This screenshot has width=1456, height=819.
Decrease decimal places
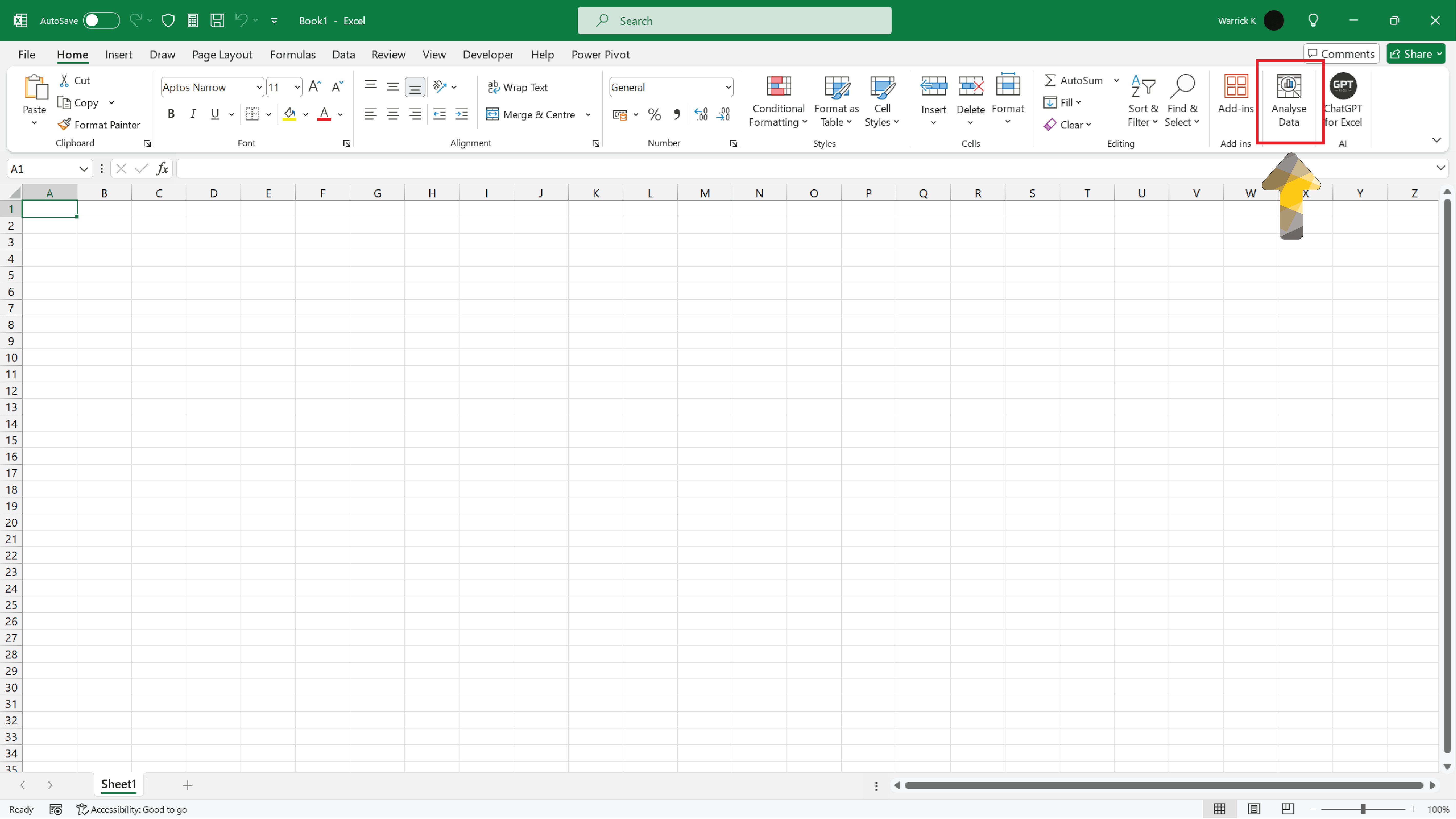pos(723,115)
